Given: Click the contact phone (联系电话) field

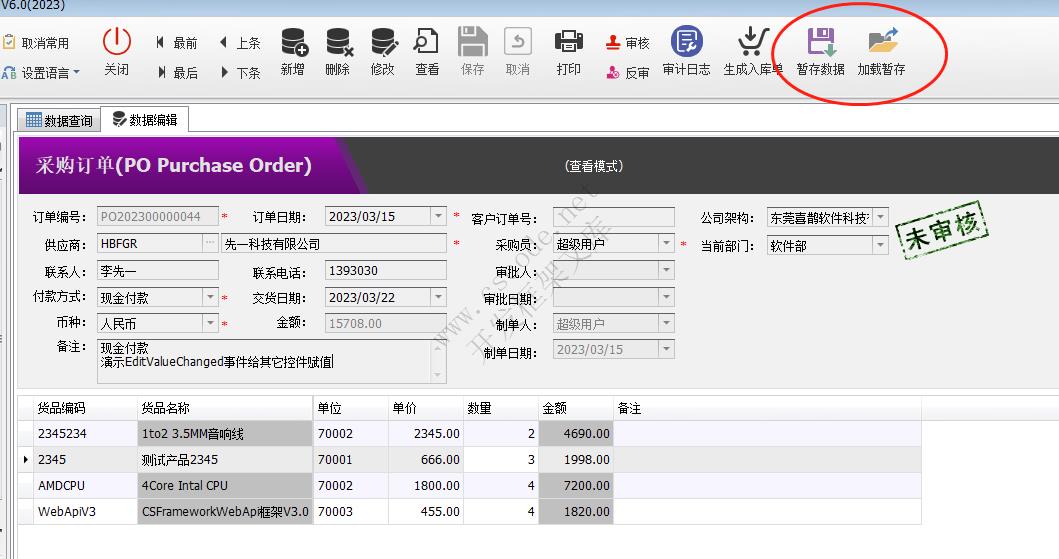Looking at the screenshot, I should [x=385, y=271].
